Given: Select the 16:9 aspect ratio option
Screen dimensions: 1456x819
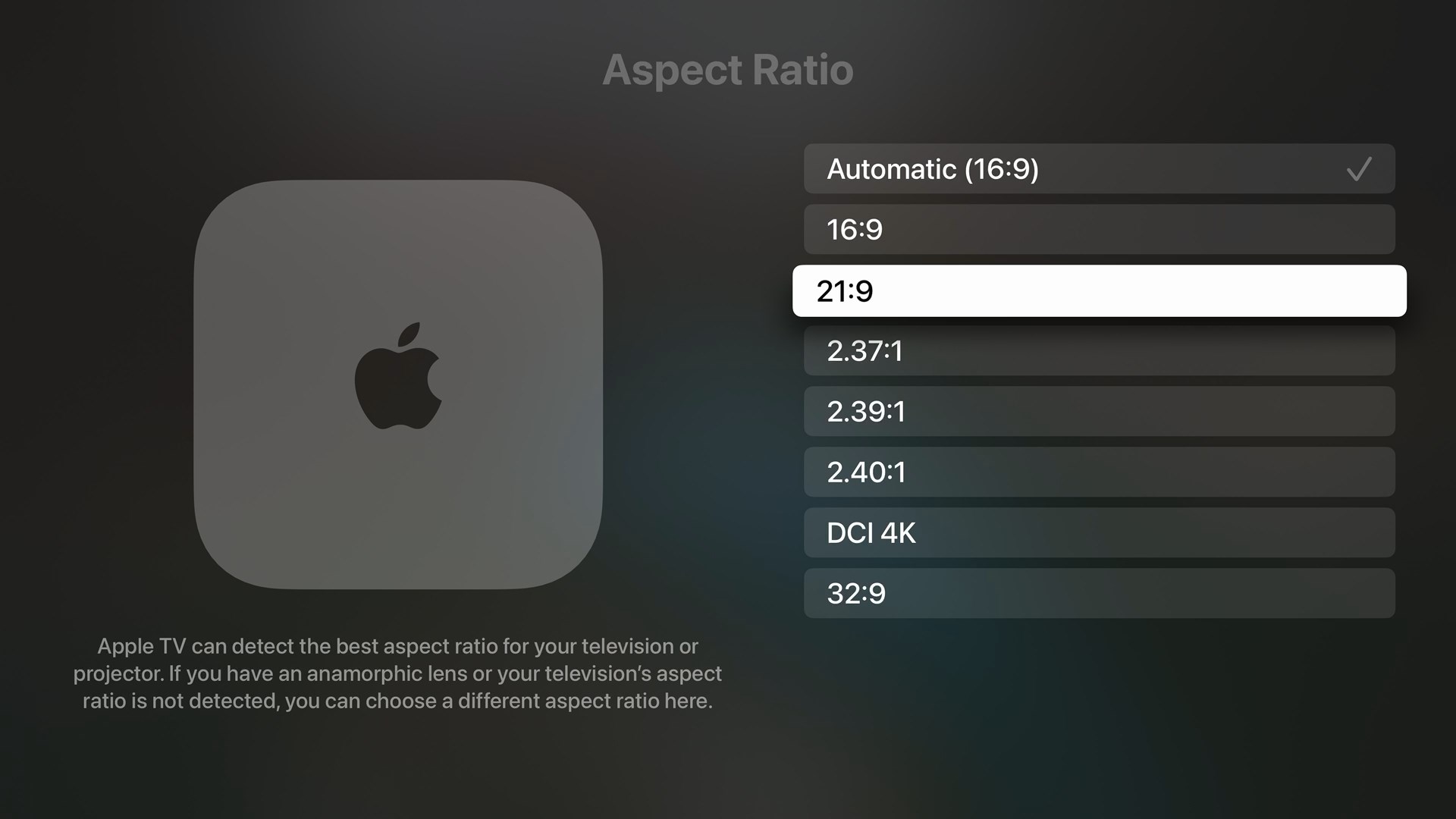Looking at the screenshot, I should [1099, 229].
